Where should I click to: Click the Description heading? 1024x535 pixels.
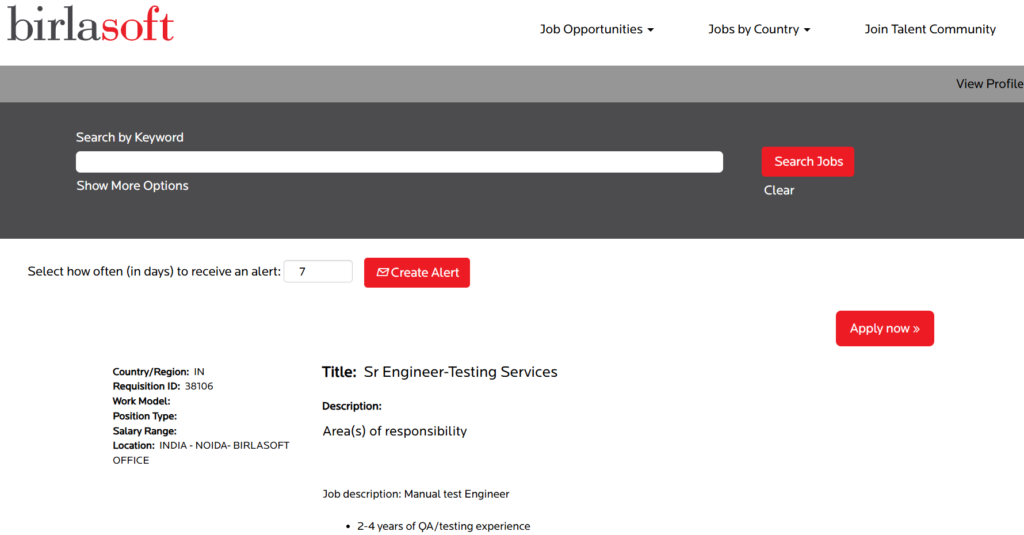[x=351, y=406]
